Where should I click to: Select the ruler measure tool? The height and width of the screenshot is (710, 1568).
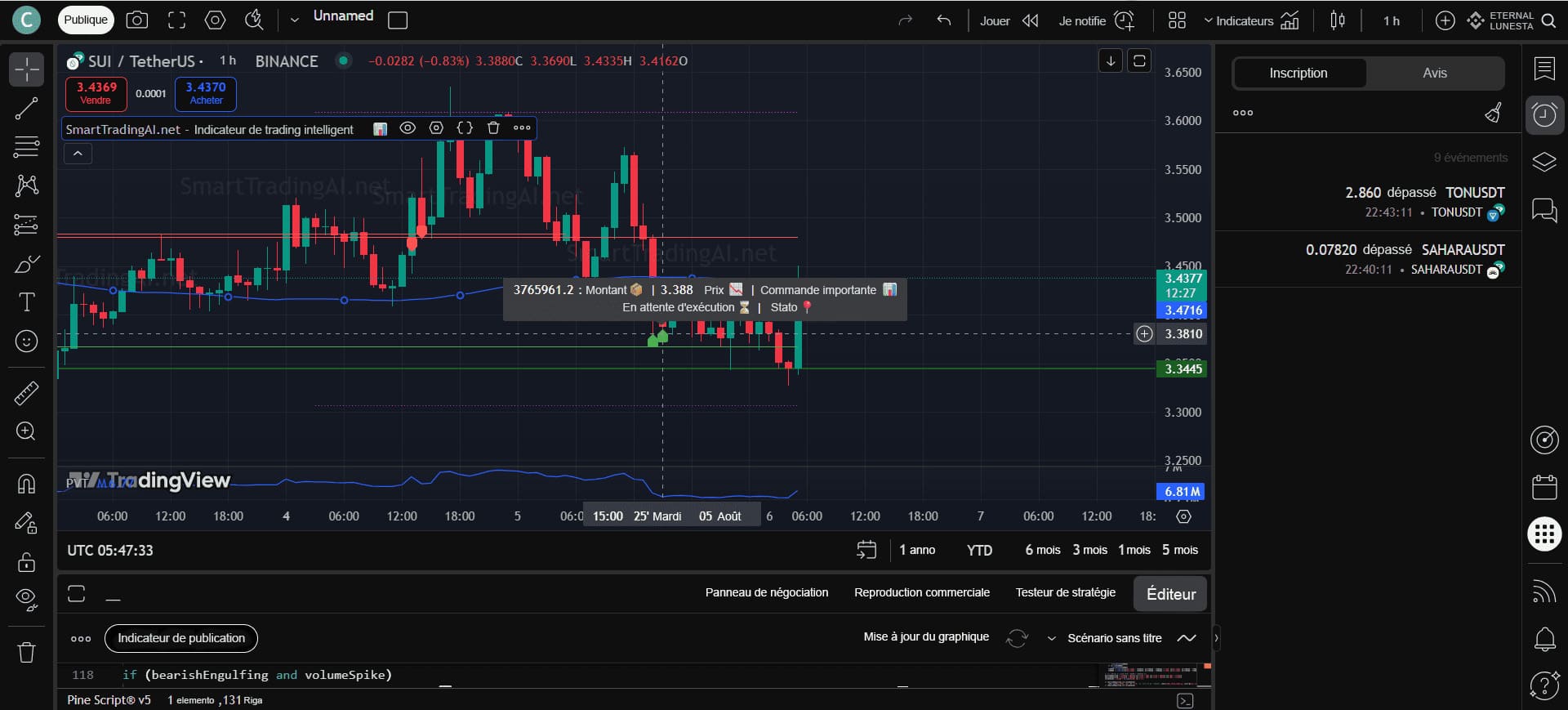[x=26, y=393]
